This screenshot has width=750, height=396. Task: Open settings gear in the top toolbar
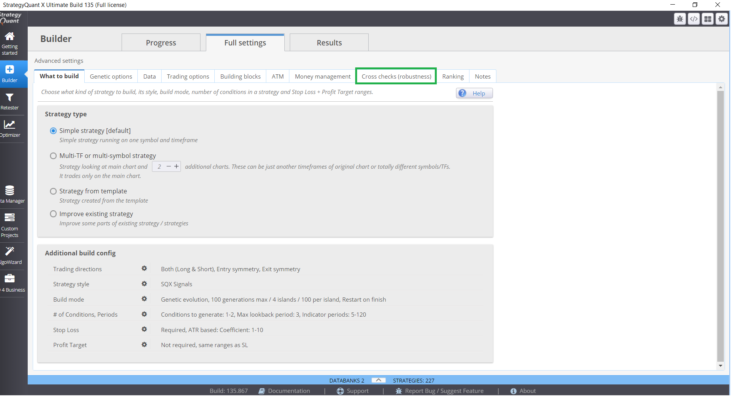coord(721,19)
